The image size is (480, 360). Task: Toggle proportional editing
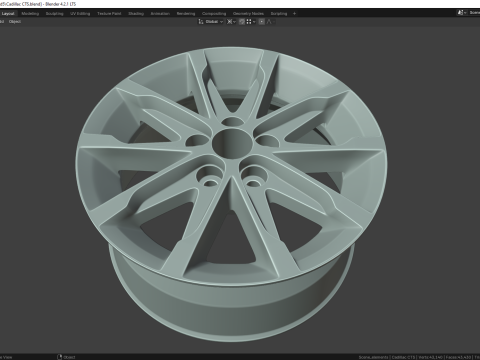click(262, 22)
